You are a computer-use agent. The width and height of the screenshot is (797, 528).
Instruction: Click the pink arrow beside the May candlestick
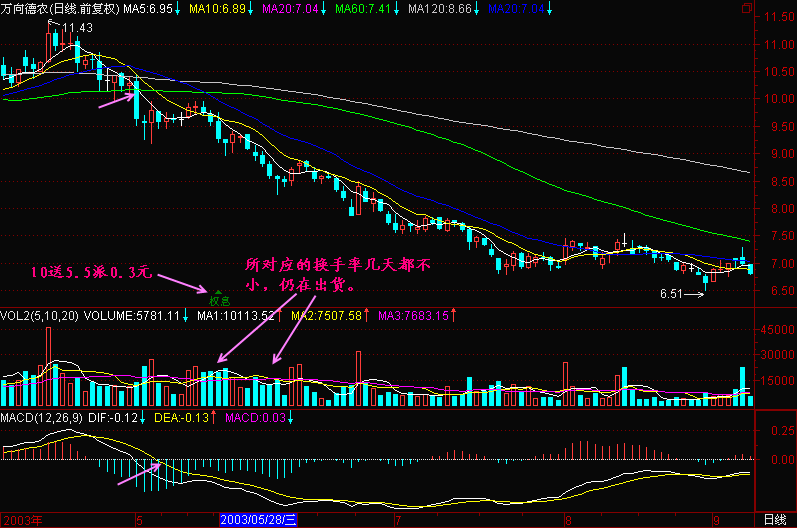(x=115, y=97)
